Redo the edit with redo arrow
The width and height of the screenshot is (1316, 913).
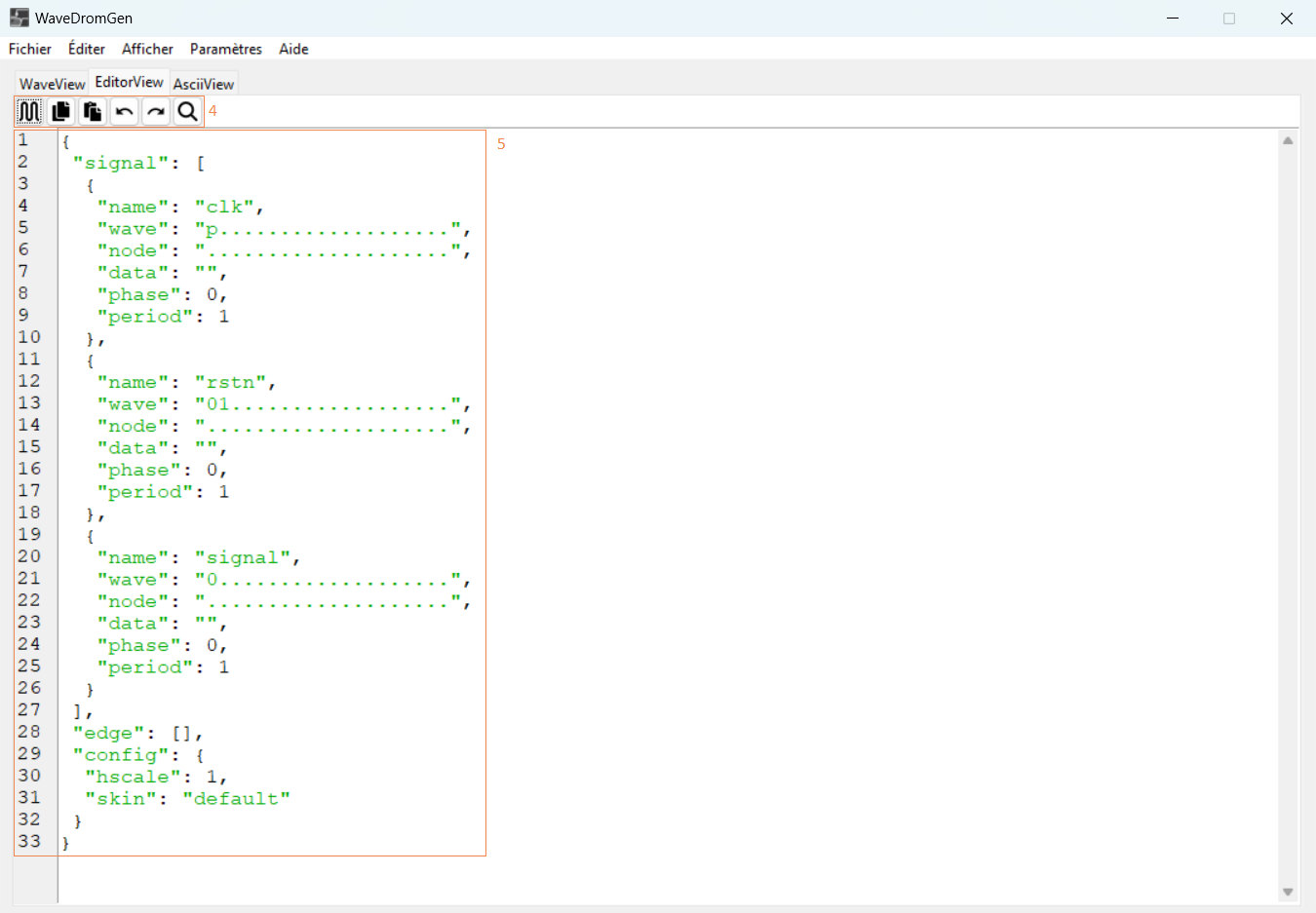pyautogui.click(x=156, y=112)
